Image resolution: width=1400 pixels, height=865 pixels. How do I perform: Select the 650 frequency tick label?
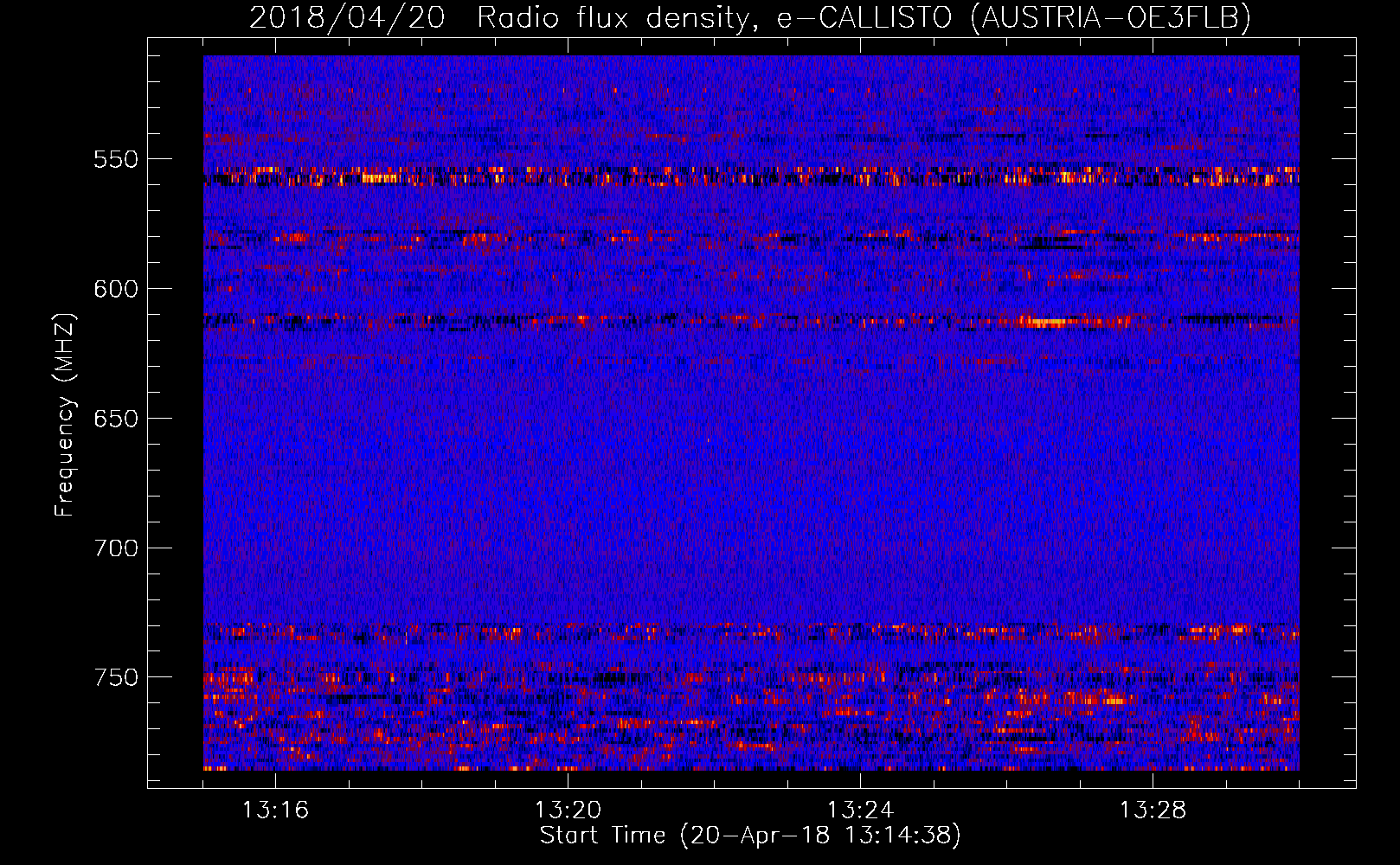click(116, 419)
